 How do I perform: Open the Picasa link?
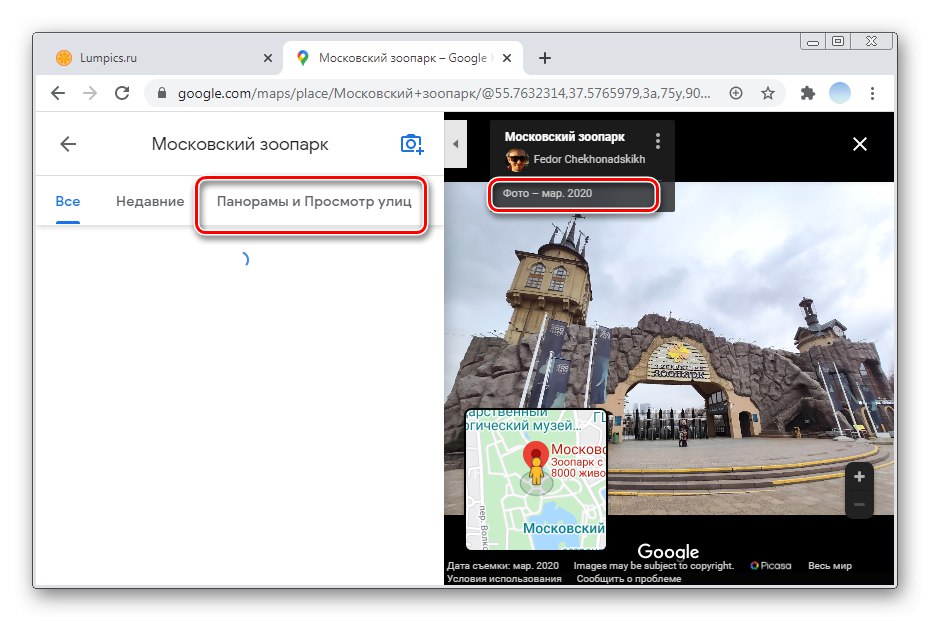(x=770, y=566)
